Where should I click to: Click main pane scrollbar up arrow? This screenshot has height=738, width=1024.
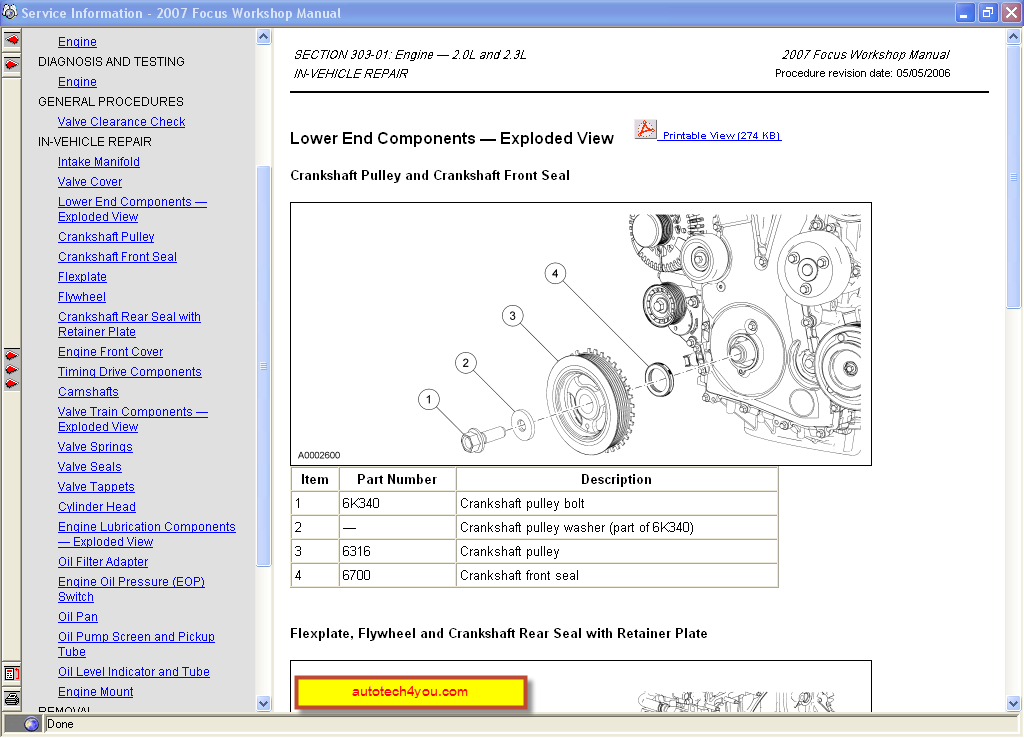pos(1014,37)
